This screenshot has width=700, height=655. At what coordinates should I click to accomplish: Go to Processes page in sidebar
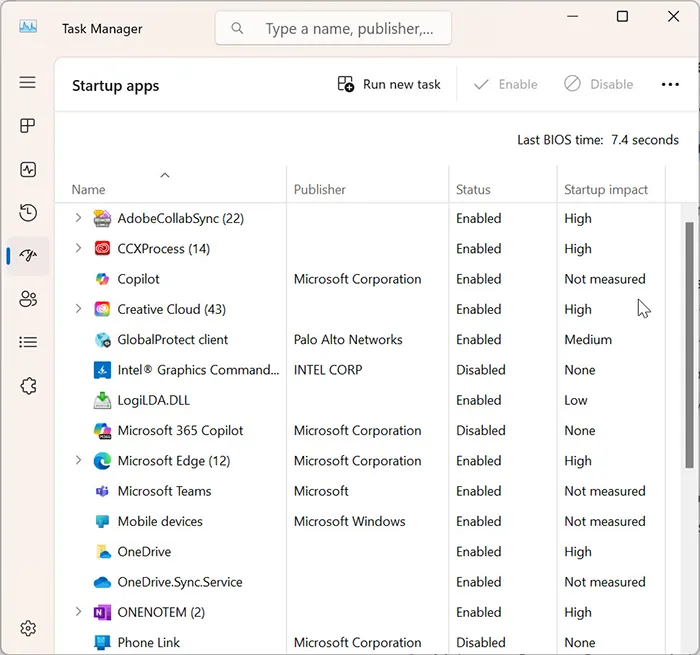(x=28, y=126)
